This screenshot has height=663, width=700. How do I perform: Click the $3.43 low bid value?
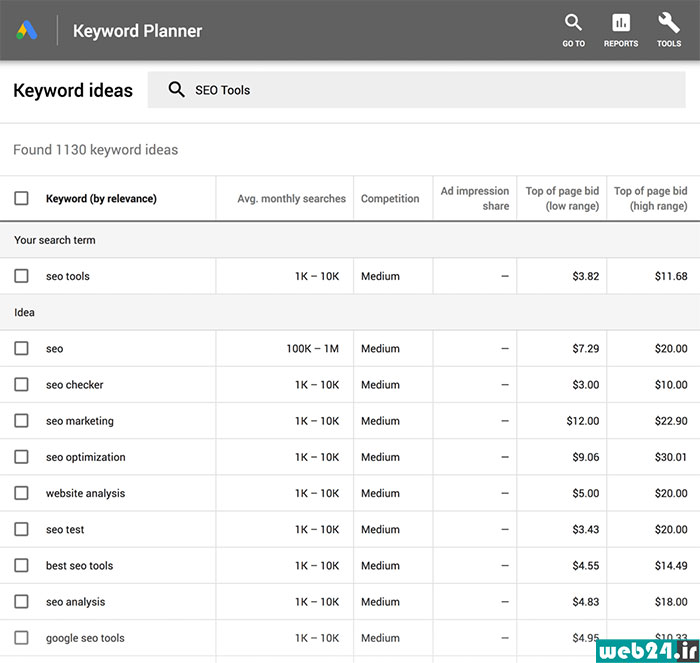click(x=586, y=529)
